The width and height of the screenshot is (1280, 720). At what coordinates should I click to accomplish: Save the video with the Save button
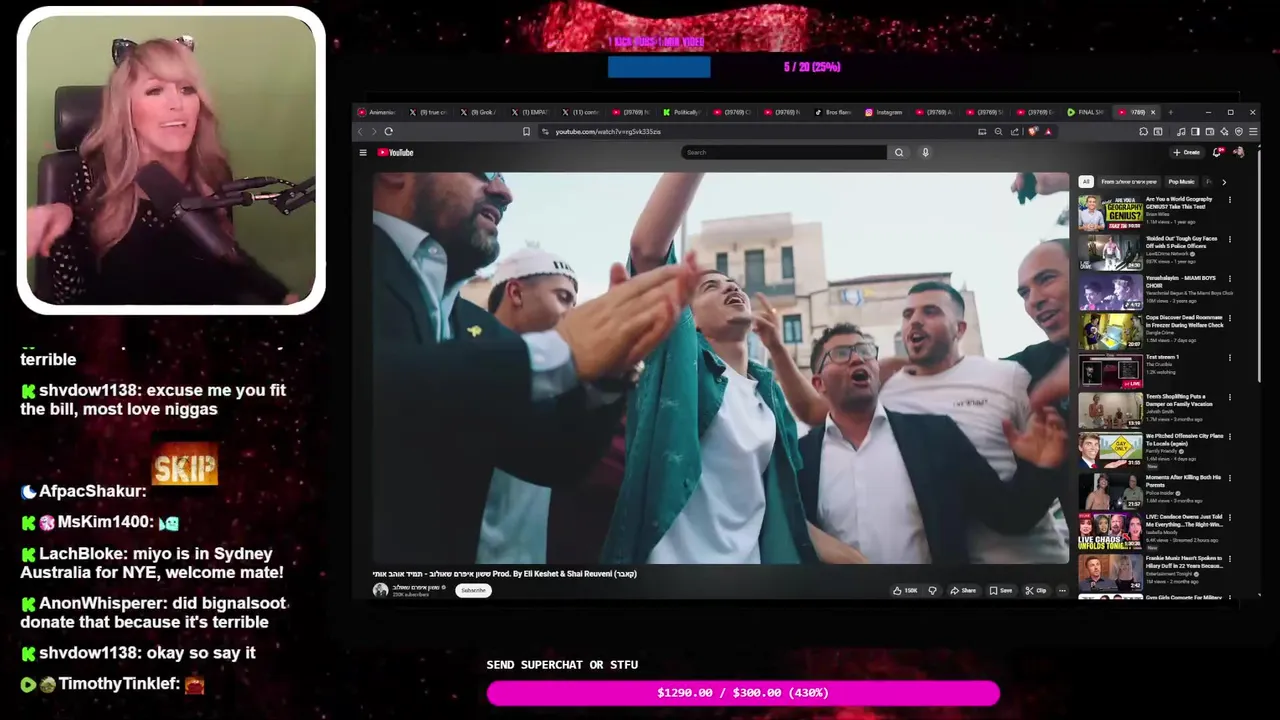(1001, 590)
